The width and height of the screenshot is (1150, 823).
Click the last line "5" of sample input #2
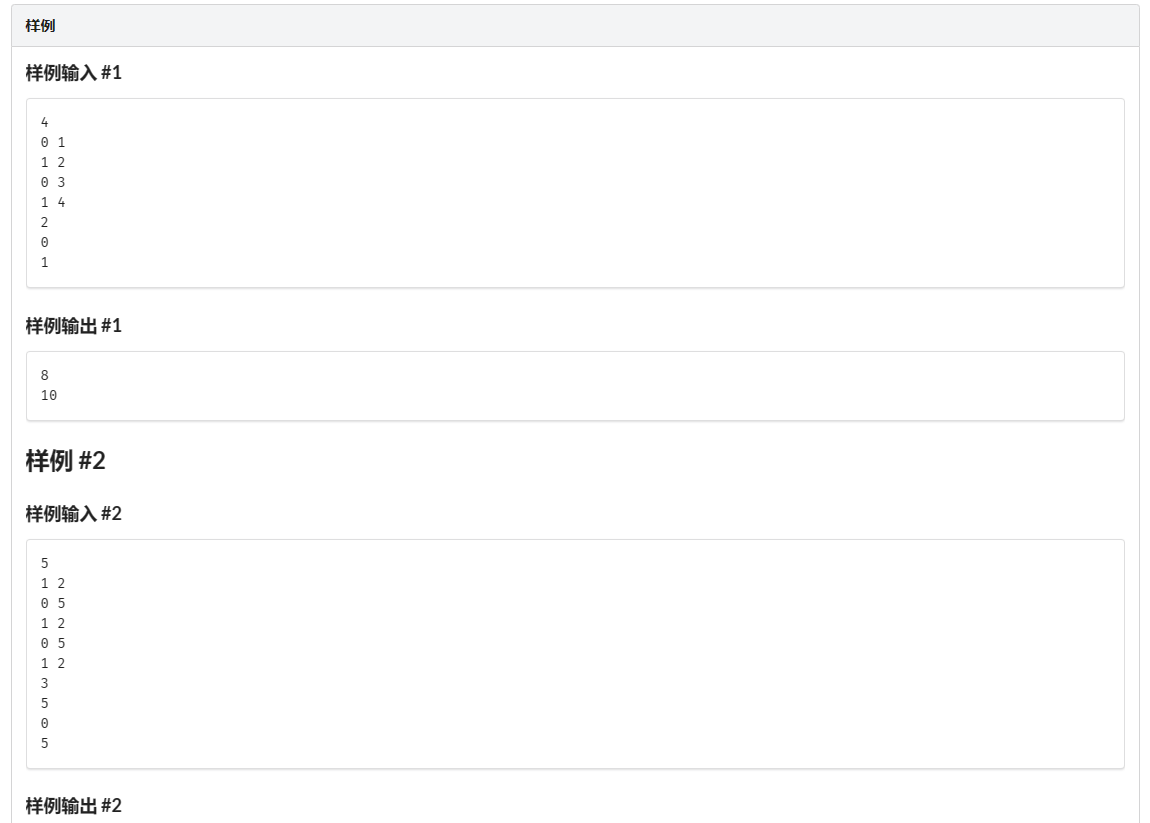click(x=45, y=743)
